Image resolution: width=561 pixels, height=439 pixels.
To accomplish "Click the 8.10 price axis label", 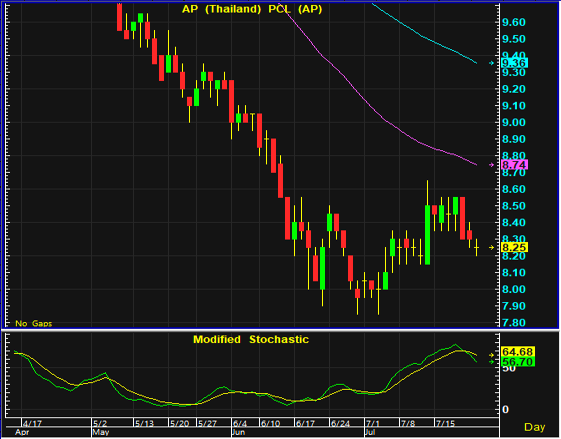I will click(x=514, y=273).
